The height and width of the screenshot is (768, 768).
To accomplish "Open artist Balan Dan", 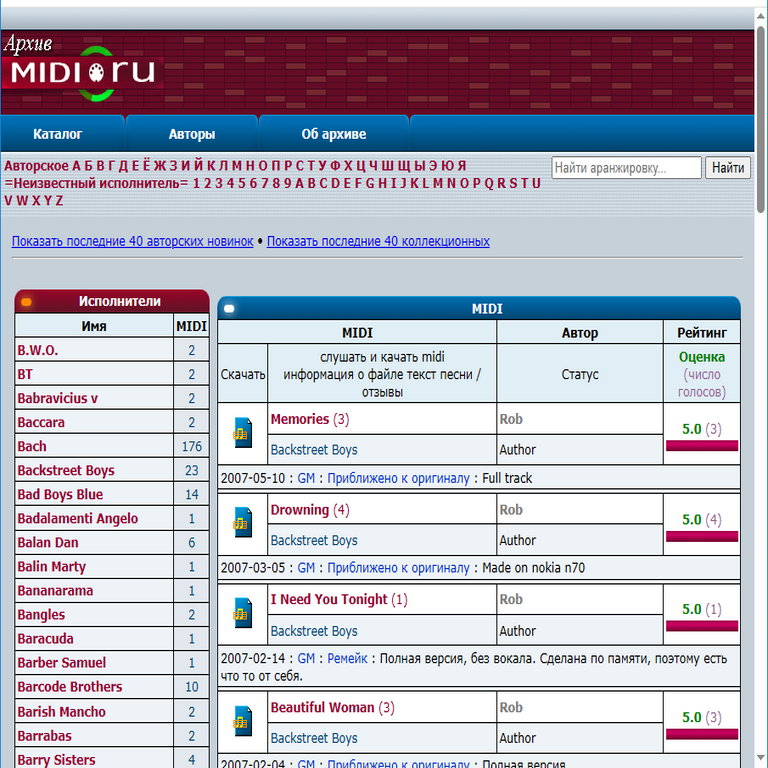I will (48, 542).
